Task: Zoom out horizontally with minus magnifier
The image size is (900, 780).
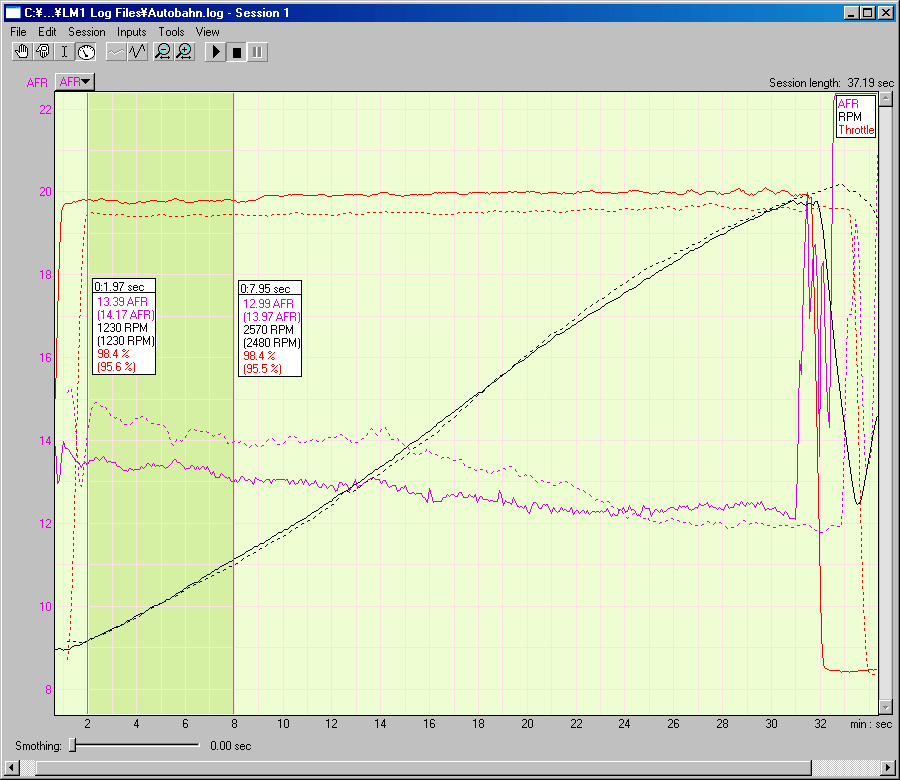Action: point(164,52)
